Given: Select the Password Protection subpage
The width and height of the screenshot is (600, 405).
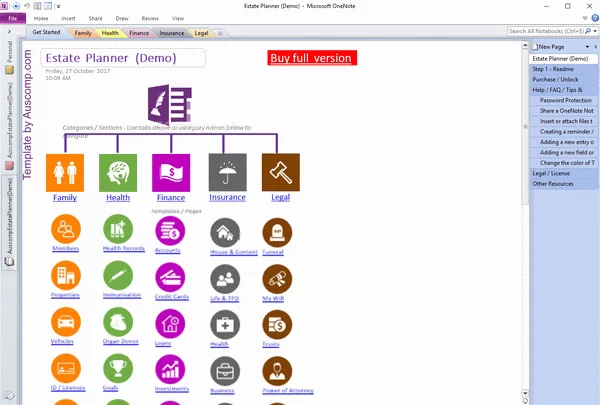Looking at the screenshot, I should [x=566, y=101].
